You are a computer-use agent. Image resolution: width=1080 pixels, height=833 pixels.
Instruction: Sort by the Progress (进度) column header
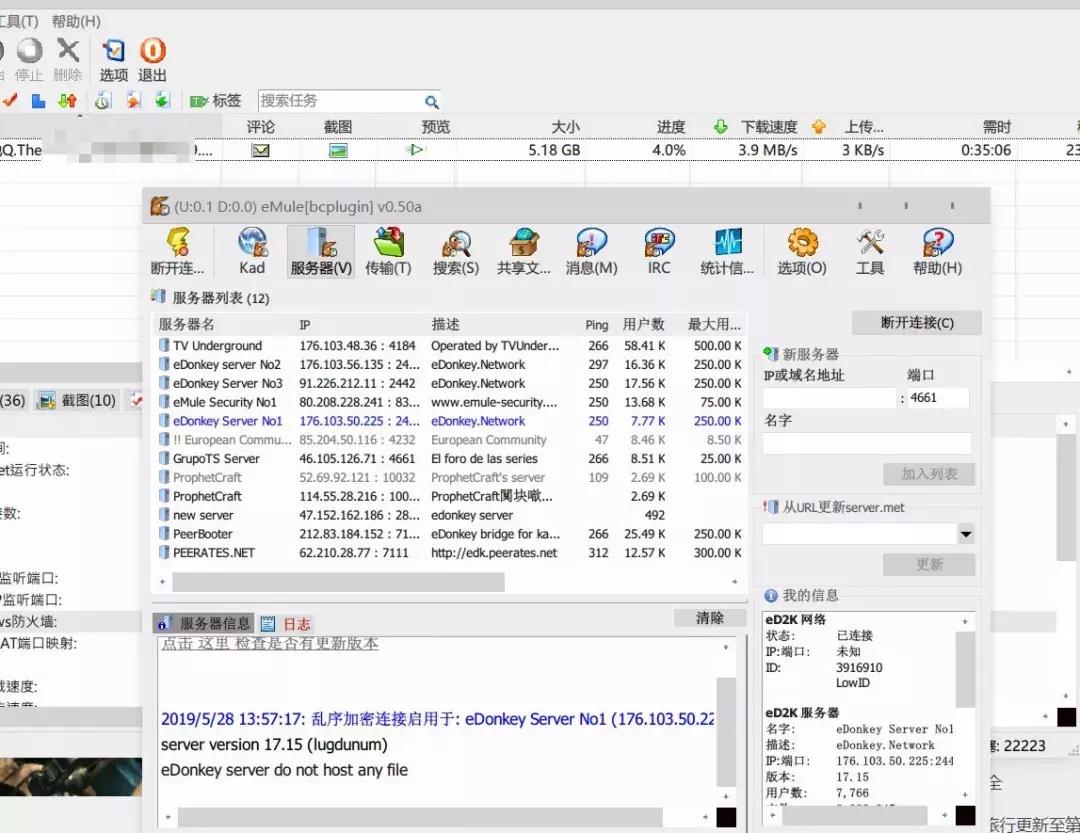(670, 127)
